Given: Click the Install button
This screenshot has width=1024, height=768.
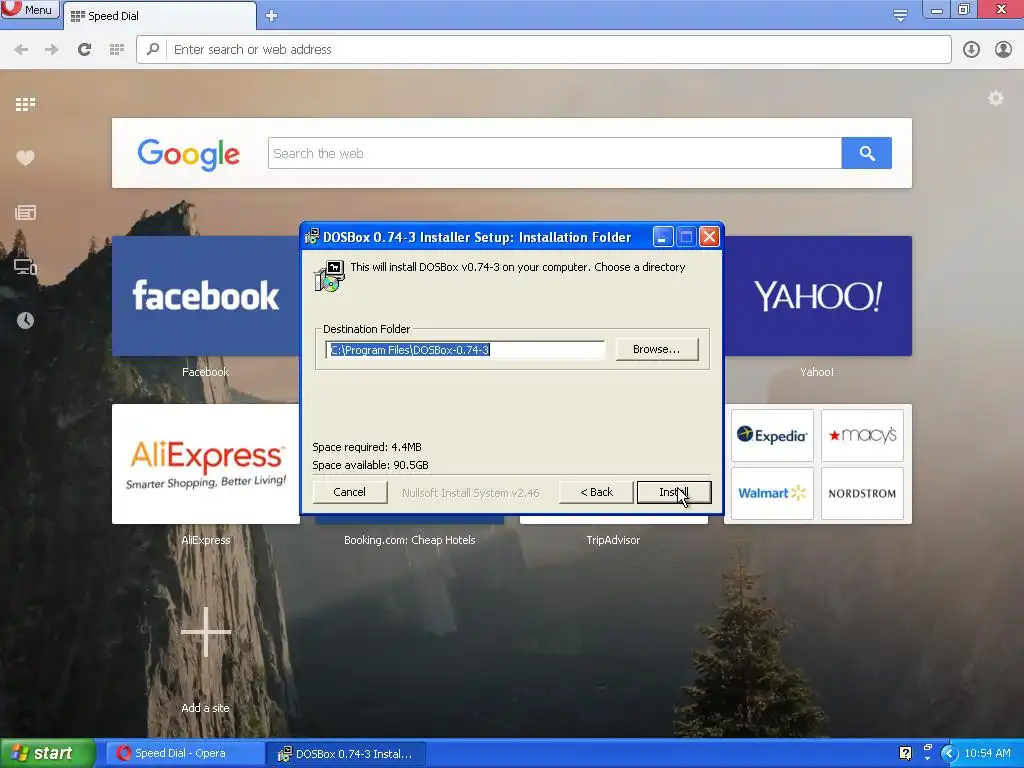Looking at the screenshot, I should tap(674, 492).
